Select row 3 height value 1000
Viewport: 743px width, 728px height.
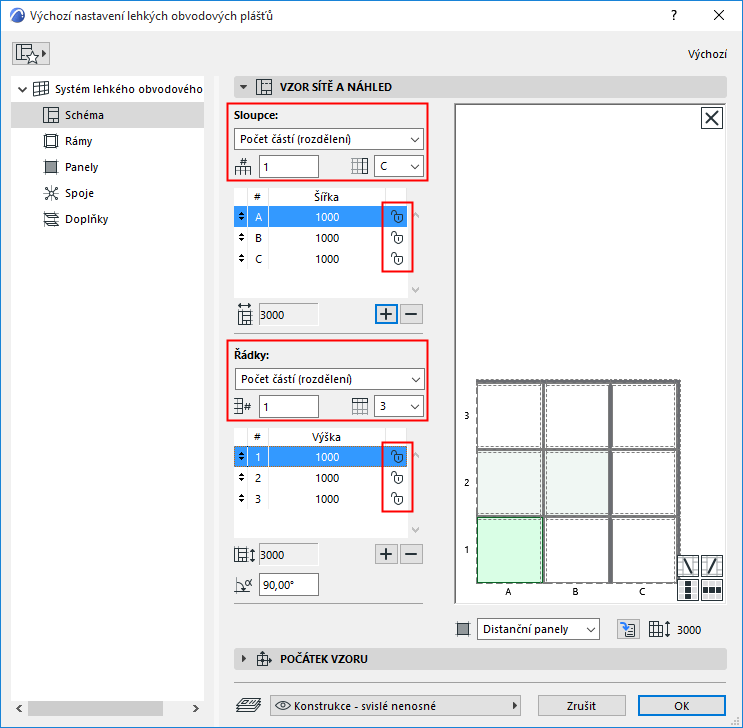pyautogui.click(x=327, y=499)
